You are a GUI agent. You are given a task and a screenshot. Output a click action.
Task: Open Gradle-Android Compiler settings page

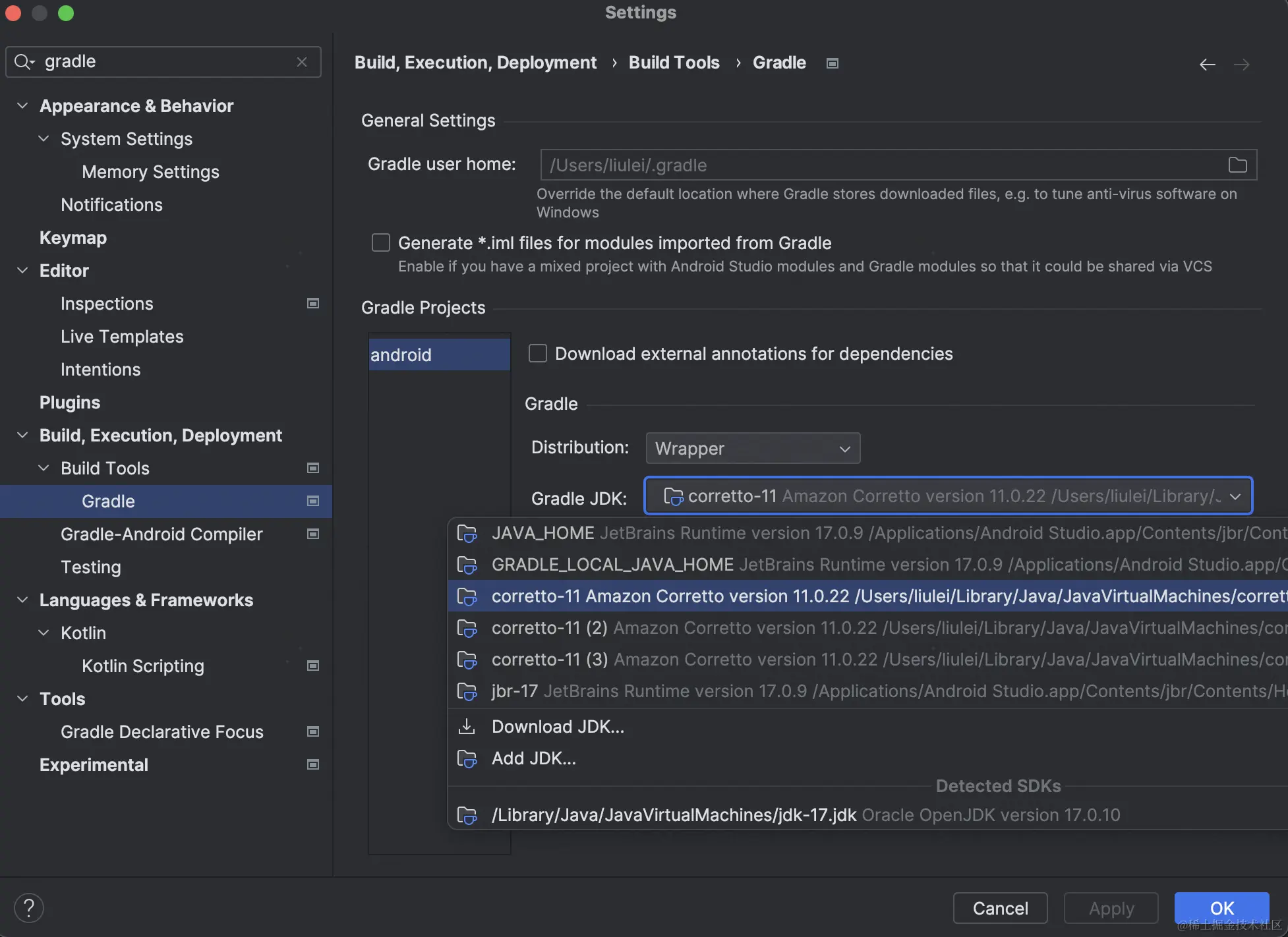click(161, 534)
